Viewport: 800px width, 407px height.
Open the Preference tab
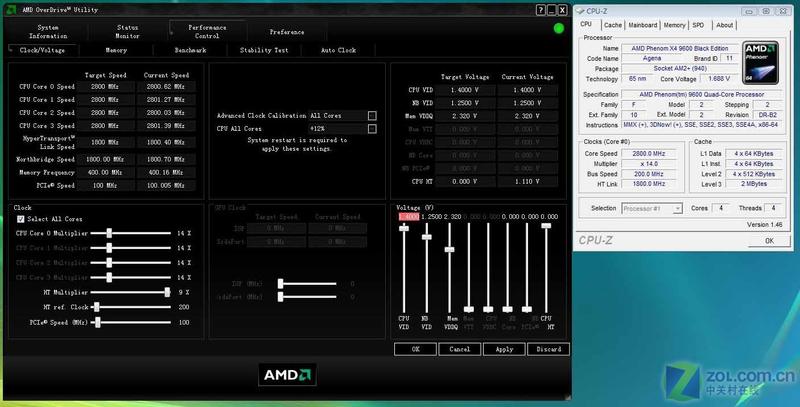pyautogui.click(x=287, y=32)
